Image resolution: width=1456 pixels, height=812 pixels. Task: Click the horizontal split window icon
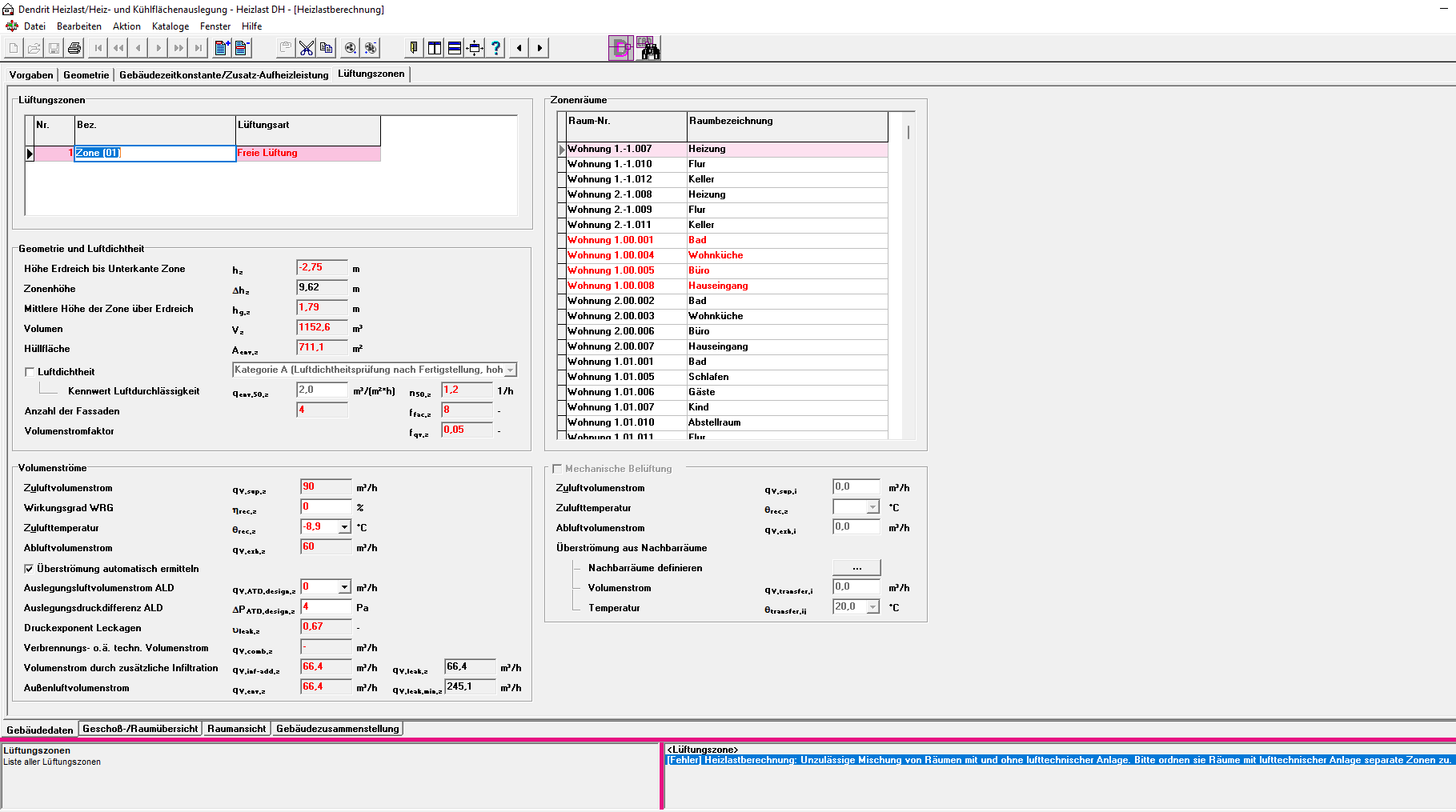455,48
